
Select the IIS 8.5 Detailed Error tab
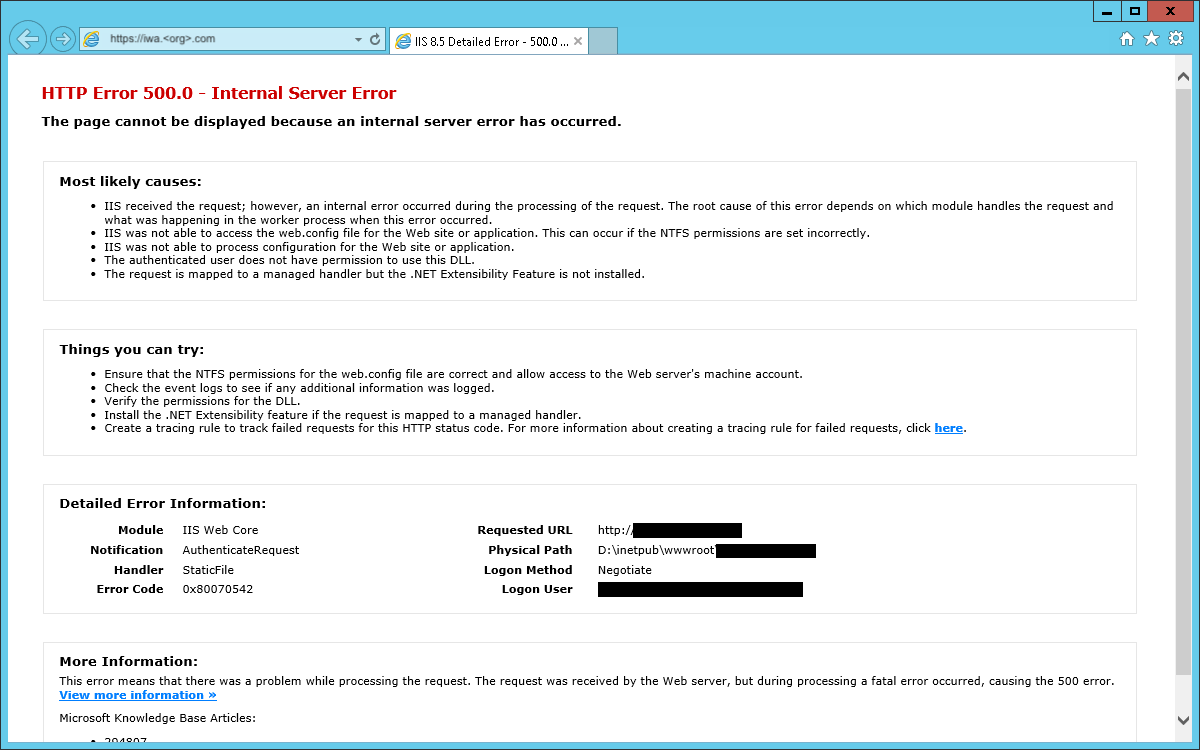tap(487, 42)
